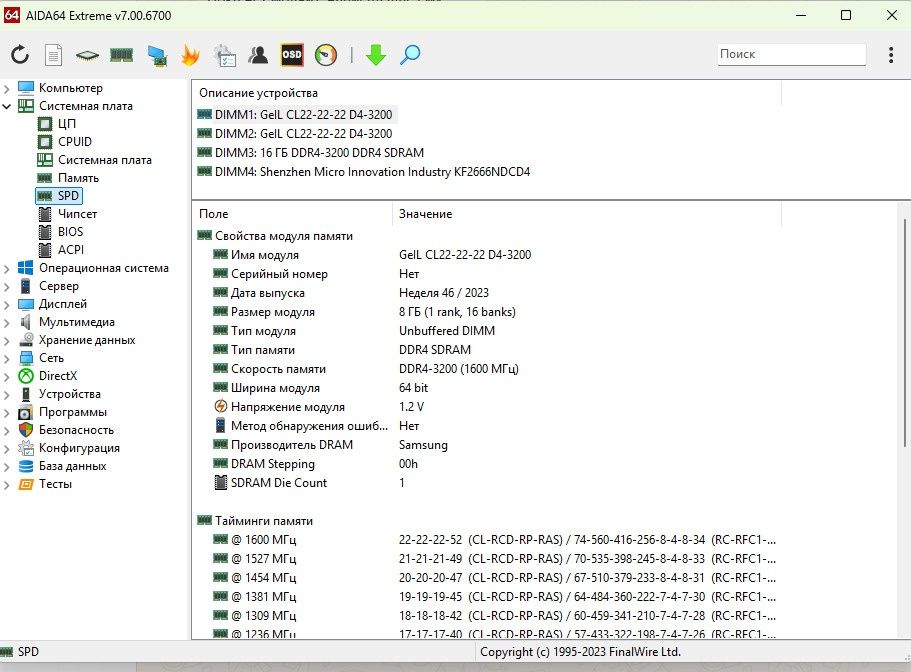Image resolution: width=911 pixels, height=672 pixels.
Task: Select ЦП in the tree
Action: pyautogui.click(x=66, y=124)
